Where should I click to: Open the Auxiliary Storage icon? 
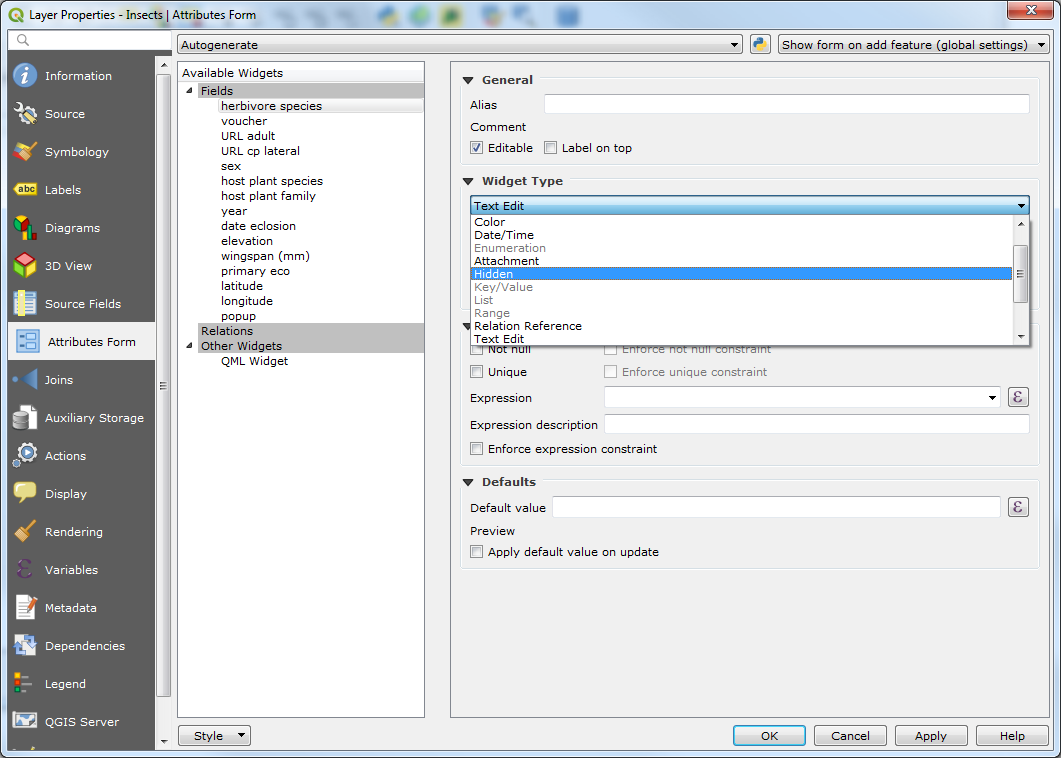pos(25,418)
